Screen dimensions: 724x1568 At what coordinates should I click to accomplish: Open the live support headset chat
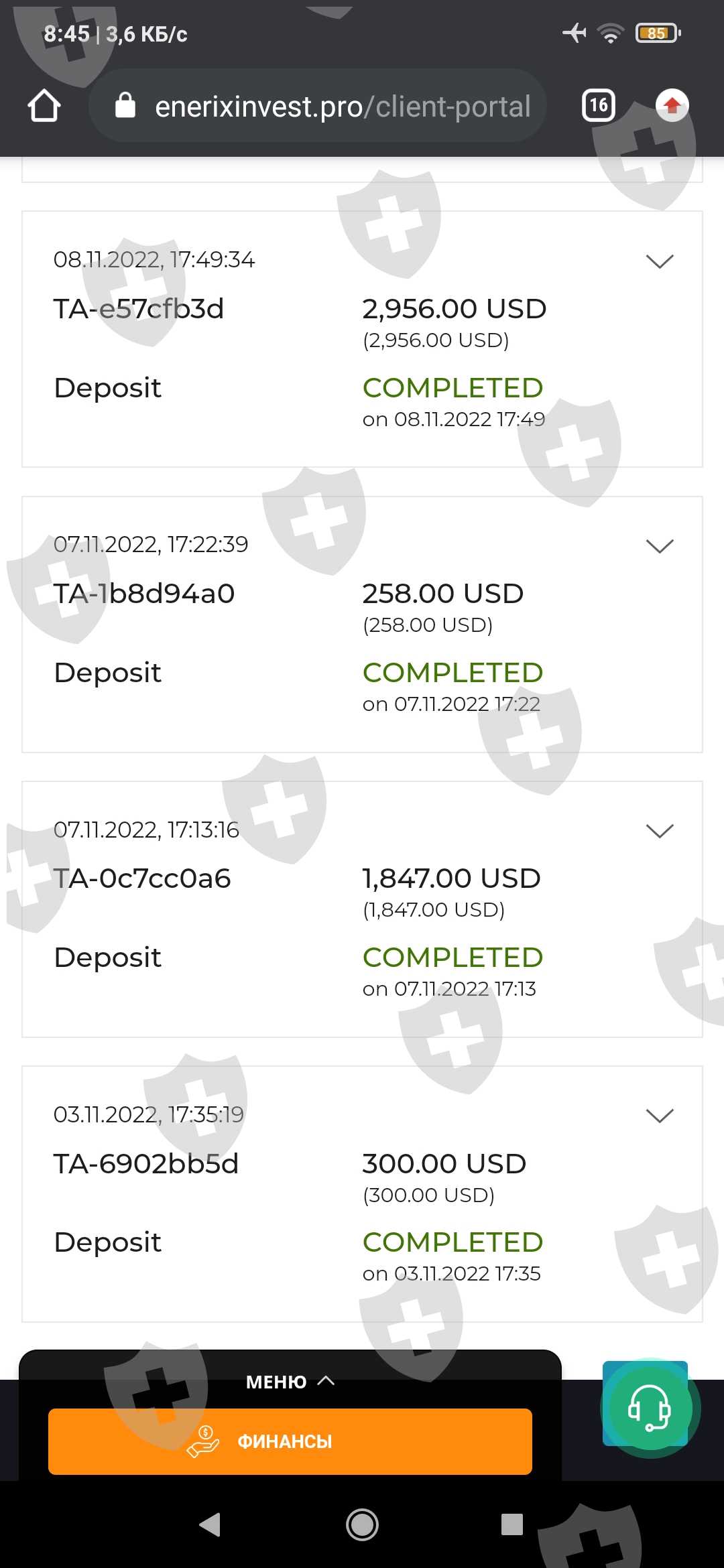tap(648, 1407)
